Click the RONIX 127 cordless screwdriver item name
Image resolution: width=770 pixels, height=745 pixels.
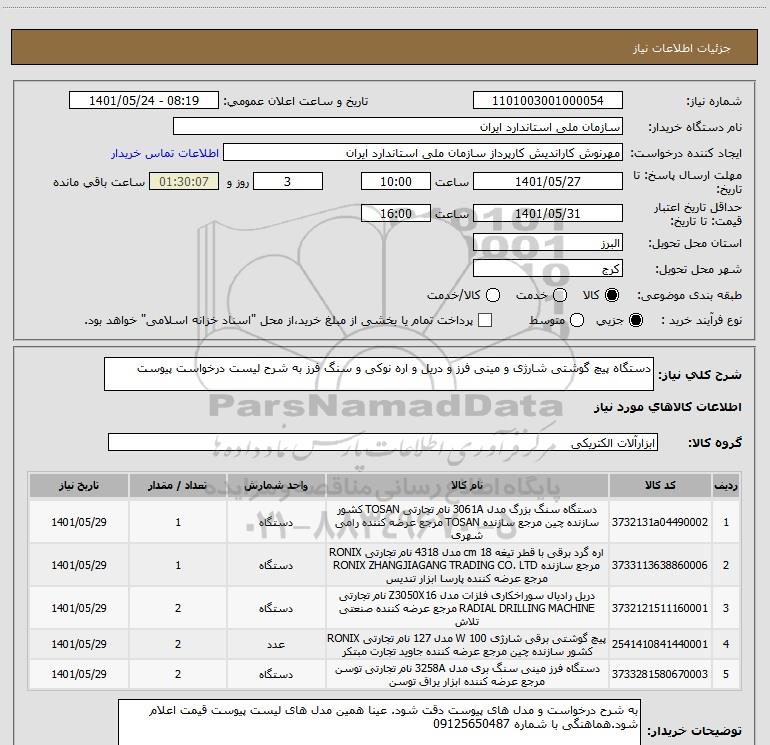(467, 644)
